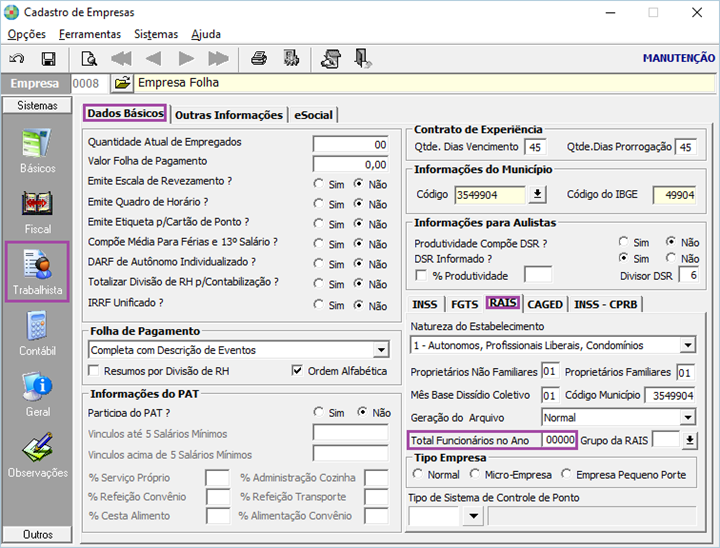
Task: Expand the Folha de Pagamento dropdown
Action: (x=381, y=350)
